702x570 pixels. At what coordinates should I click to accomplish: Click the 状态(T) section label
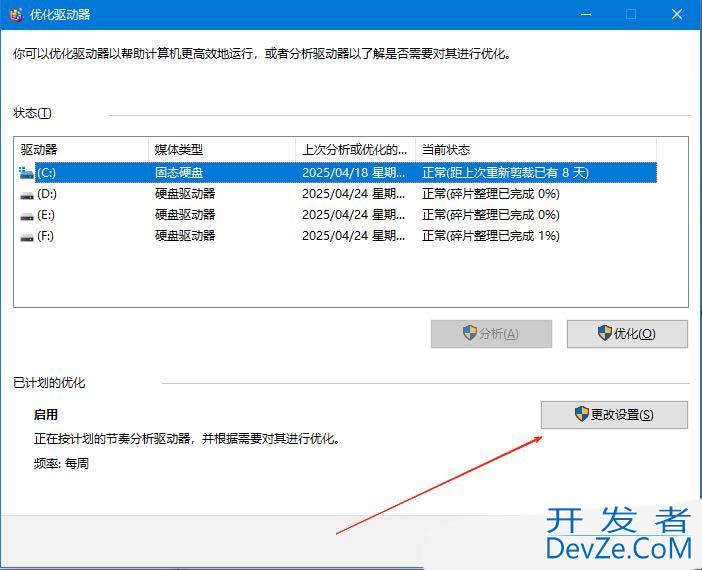point(32,113)
